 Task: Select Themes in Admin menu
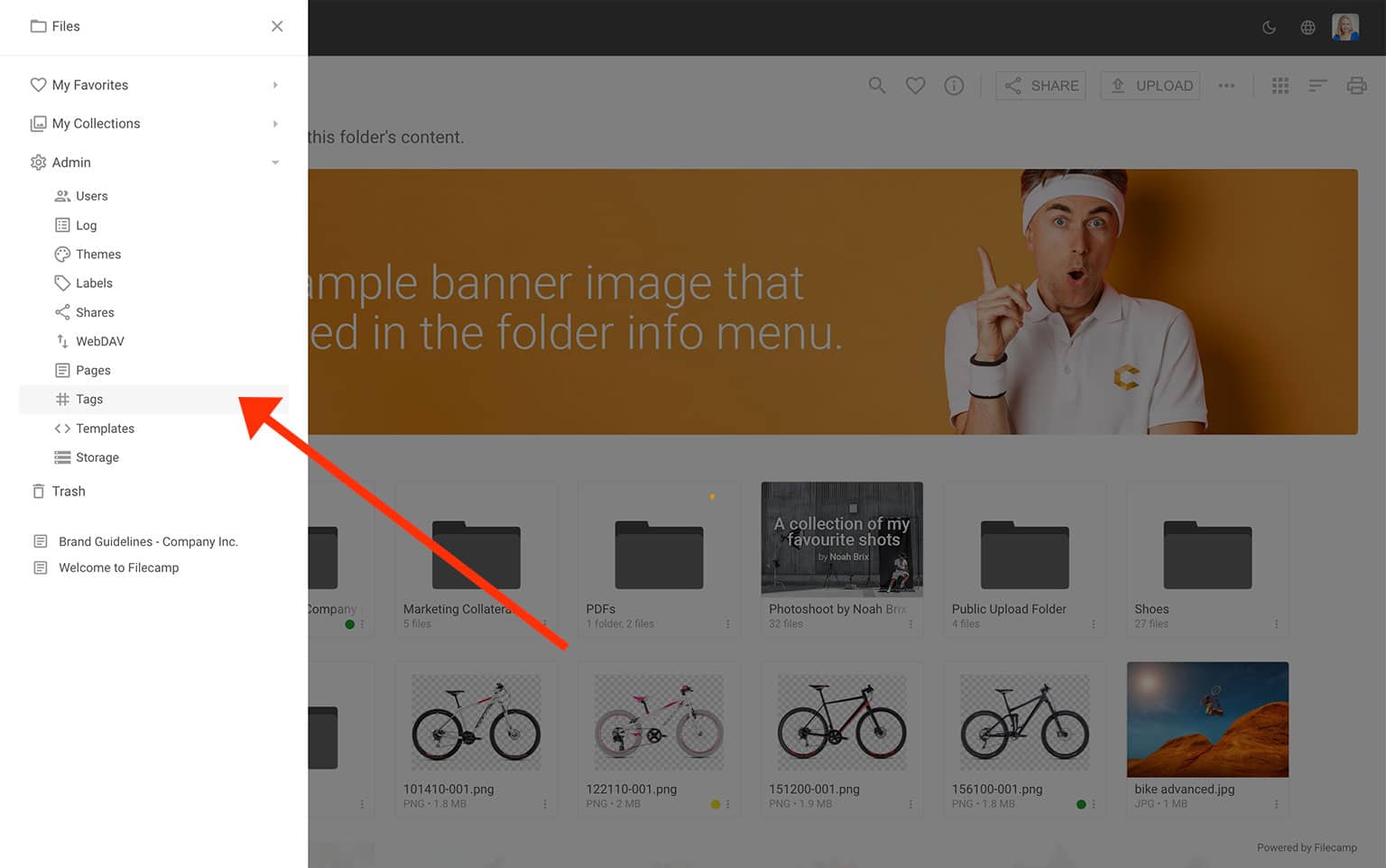tap(97, 254)
